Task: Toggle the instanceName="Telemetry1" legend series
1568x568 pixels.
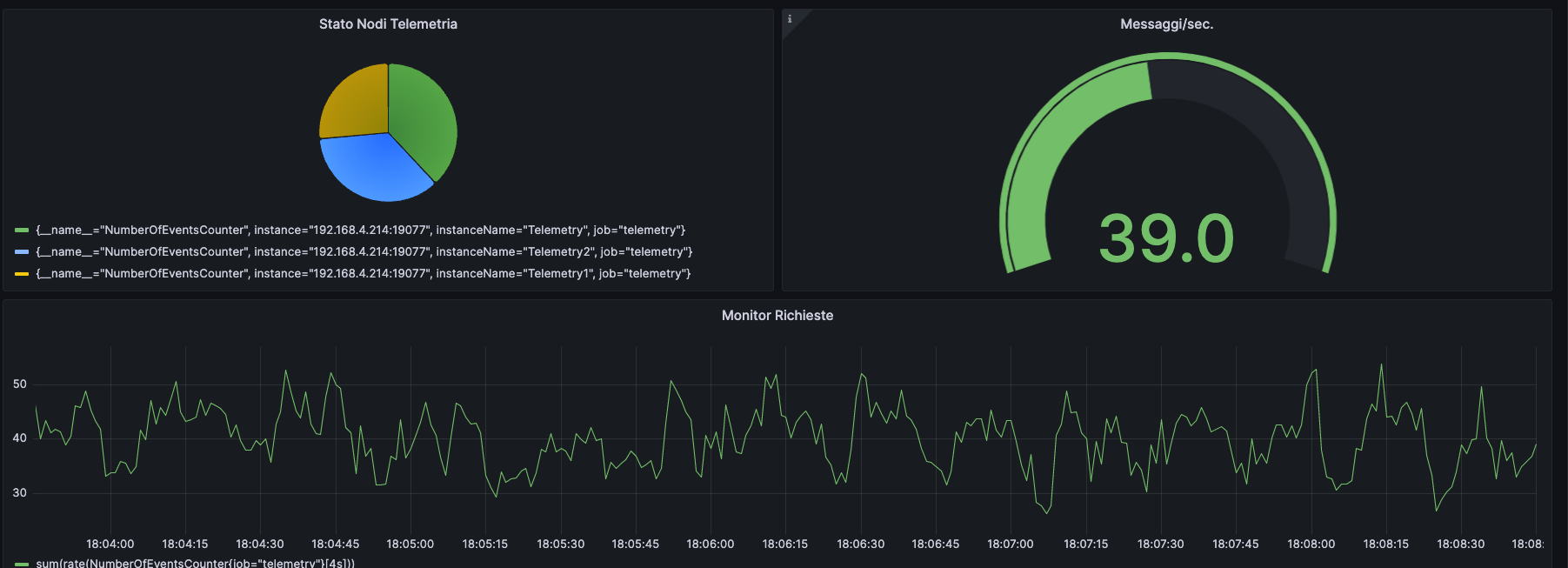Action: click(363, 274)
